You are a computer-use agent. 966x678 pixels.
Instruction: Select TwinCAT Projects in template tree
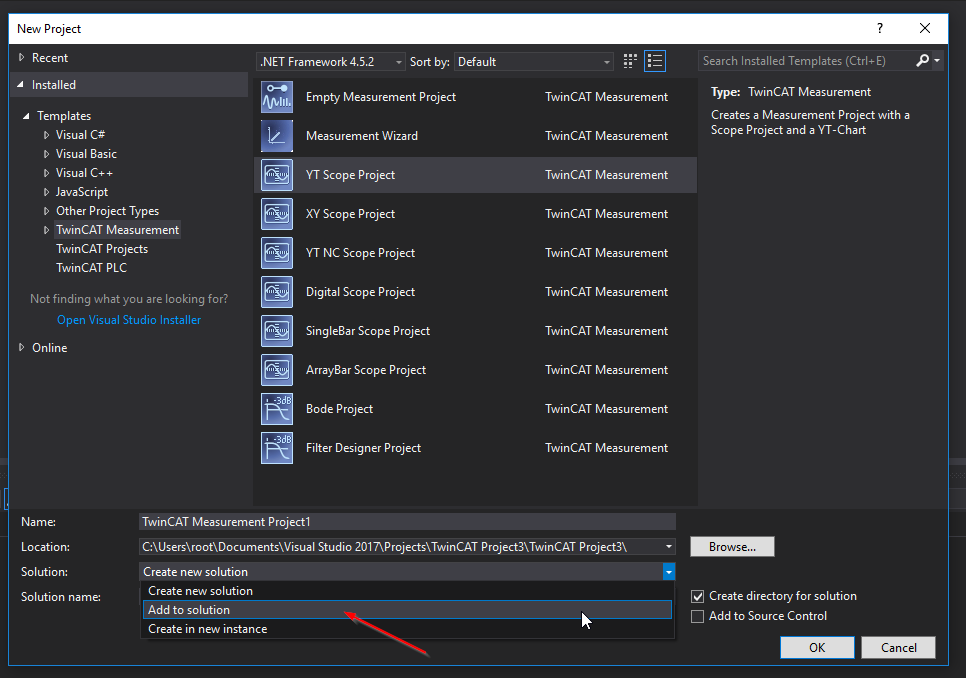tap(102, 249)
